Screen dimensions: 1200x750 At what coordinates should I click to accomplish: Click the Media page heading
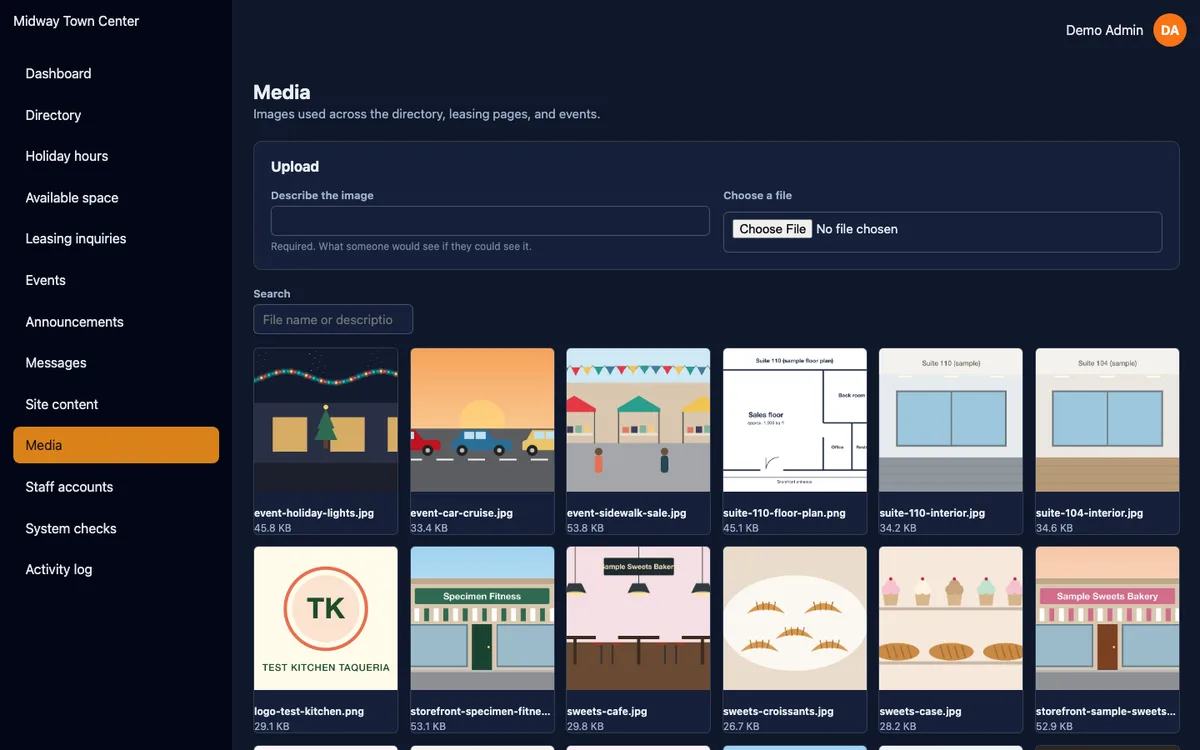pos(282,92)
